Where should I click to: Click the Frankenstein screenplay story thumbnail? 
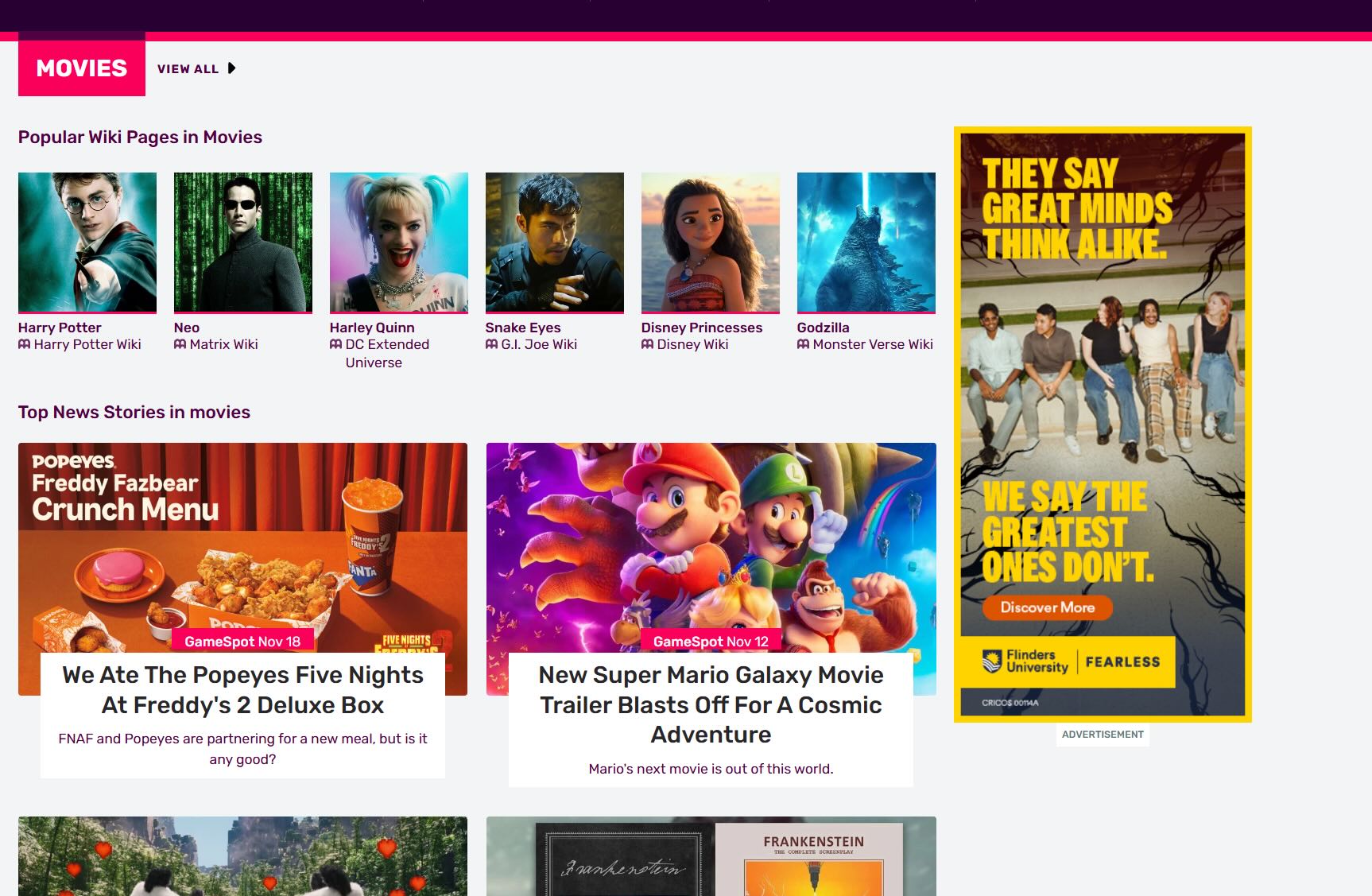(711, 855)
